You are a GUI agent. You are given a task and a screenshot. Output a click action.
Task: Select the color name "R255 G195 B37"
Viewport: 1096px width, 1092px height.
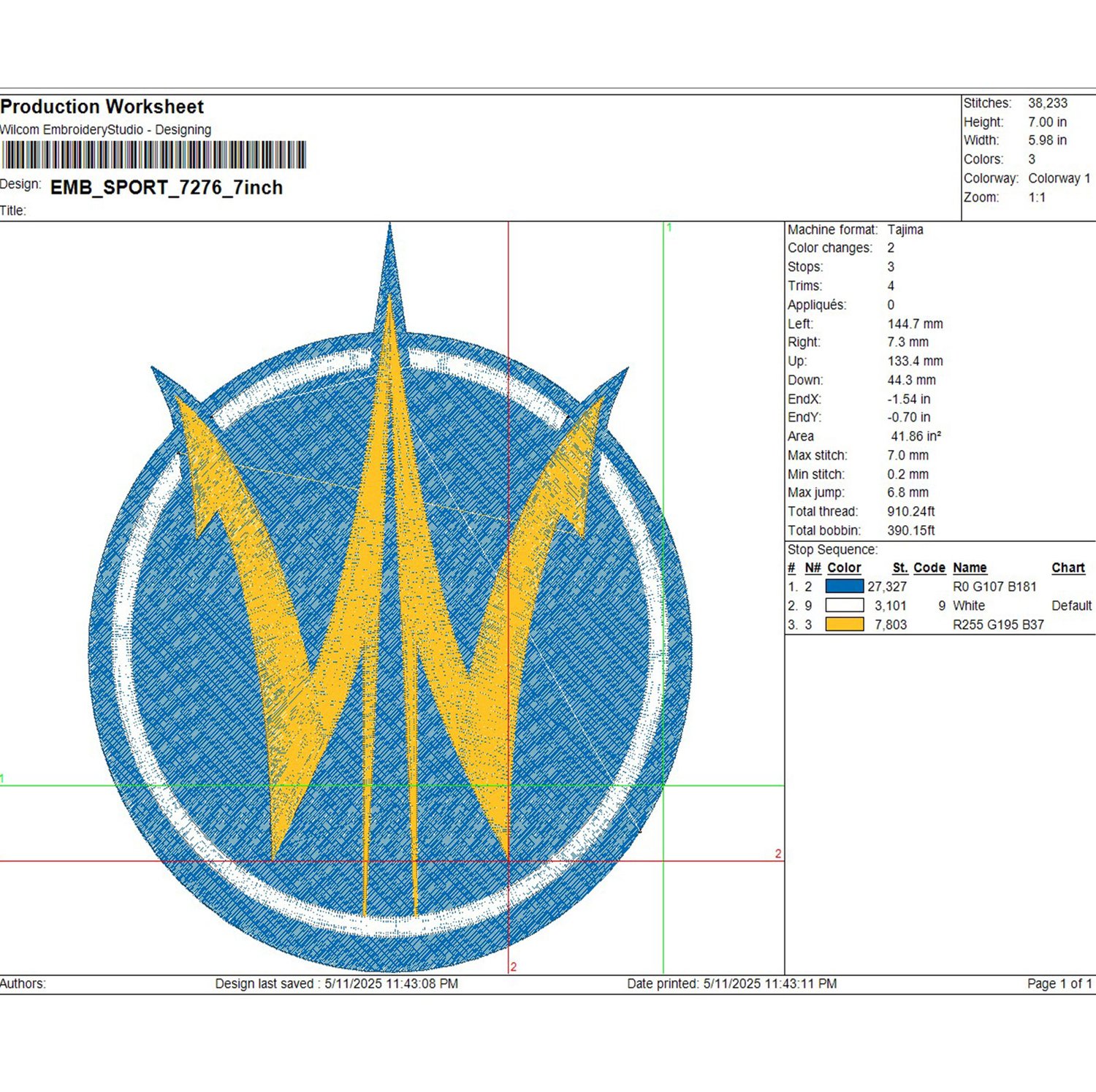[x=998, y=625]
